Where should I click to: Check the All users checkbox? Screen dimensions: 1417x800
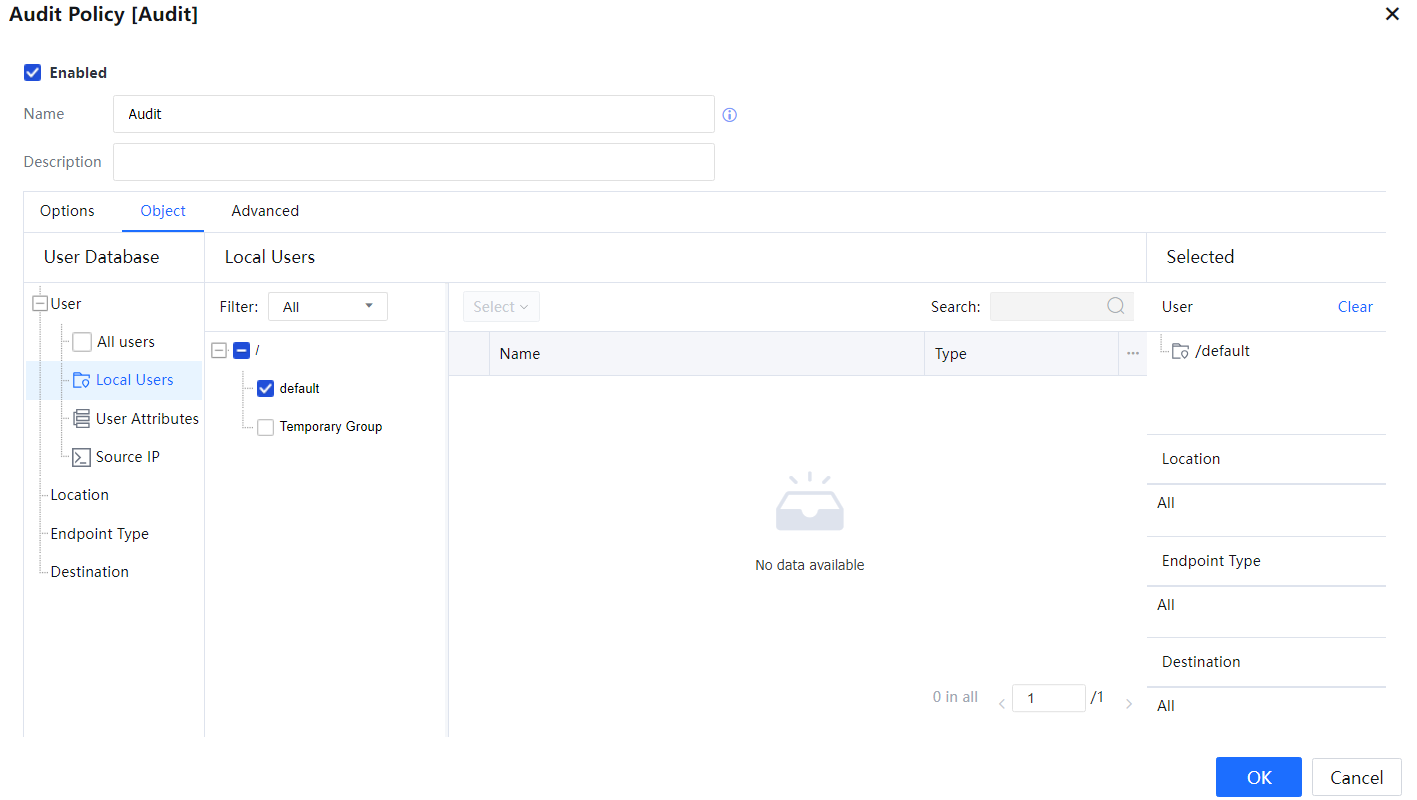[x=82, y=342]
